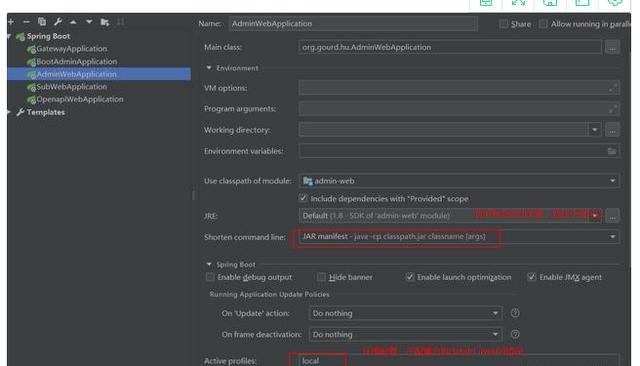Open help for On 'Update' action
The image size is (640, 366).
click(x=515, y=313)
